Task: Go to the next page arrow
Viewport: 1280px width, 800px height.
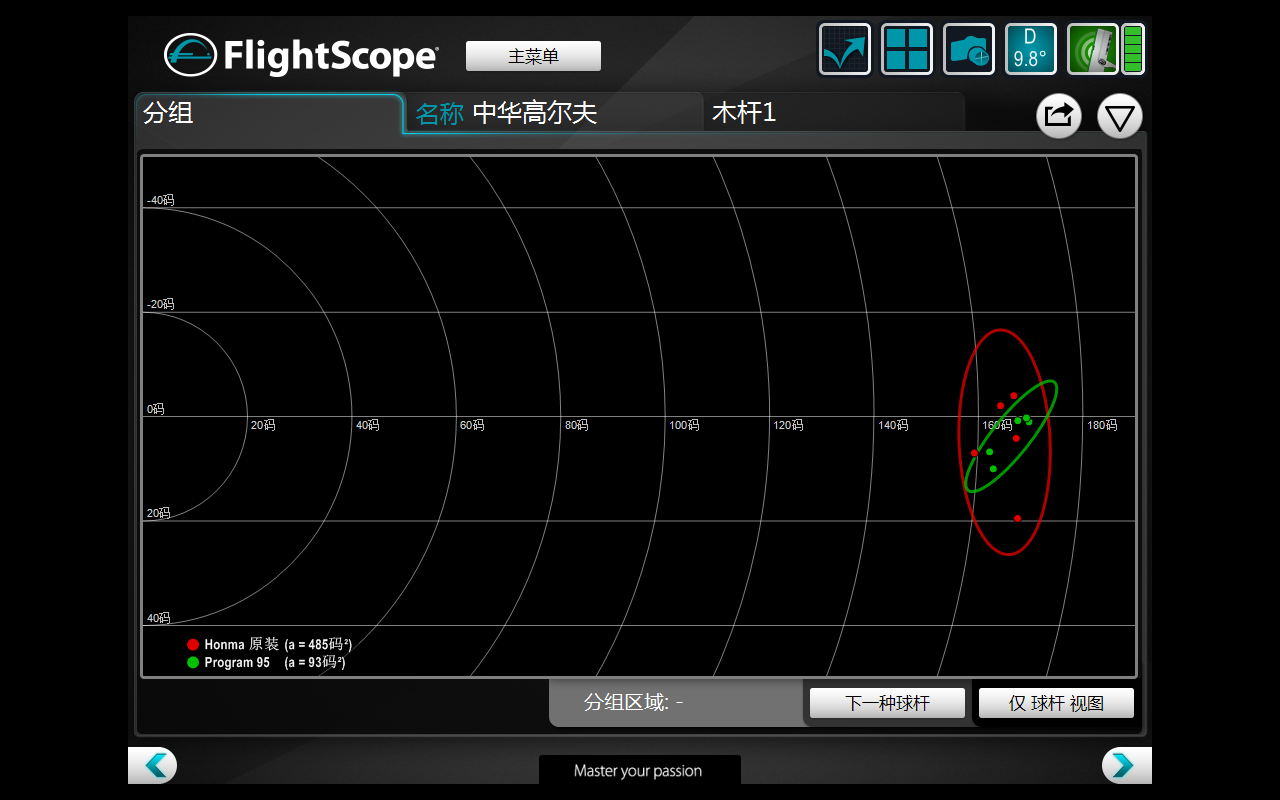Action: coord(1126,765)
